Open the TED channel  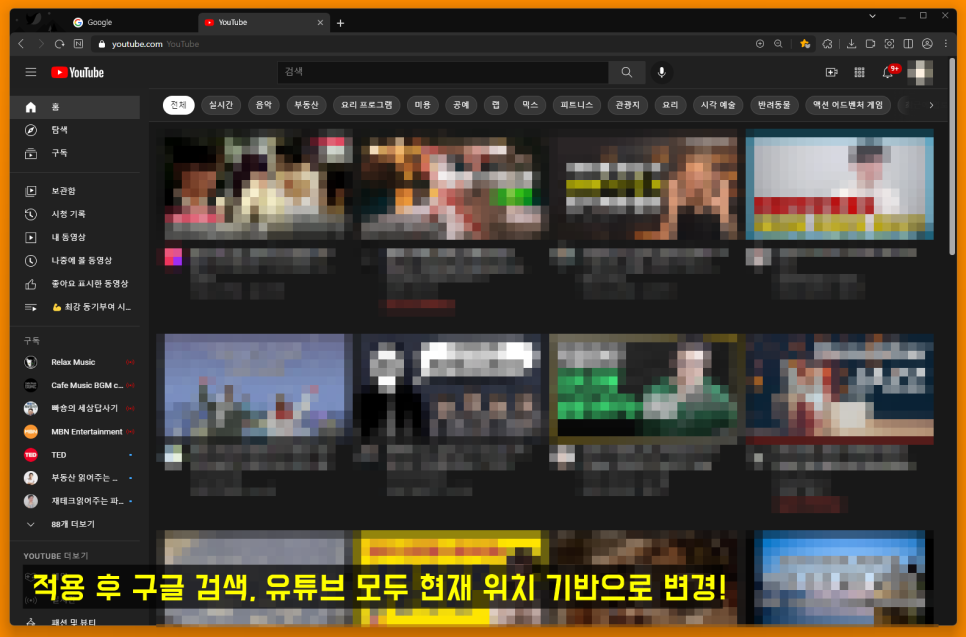click(x=75, y=455)
